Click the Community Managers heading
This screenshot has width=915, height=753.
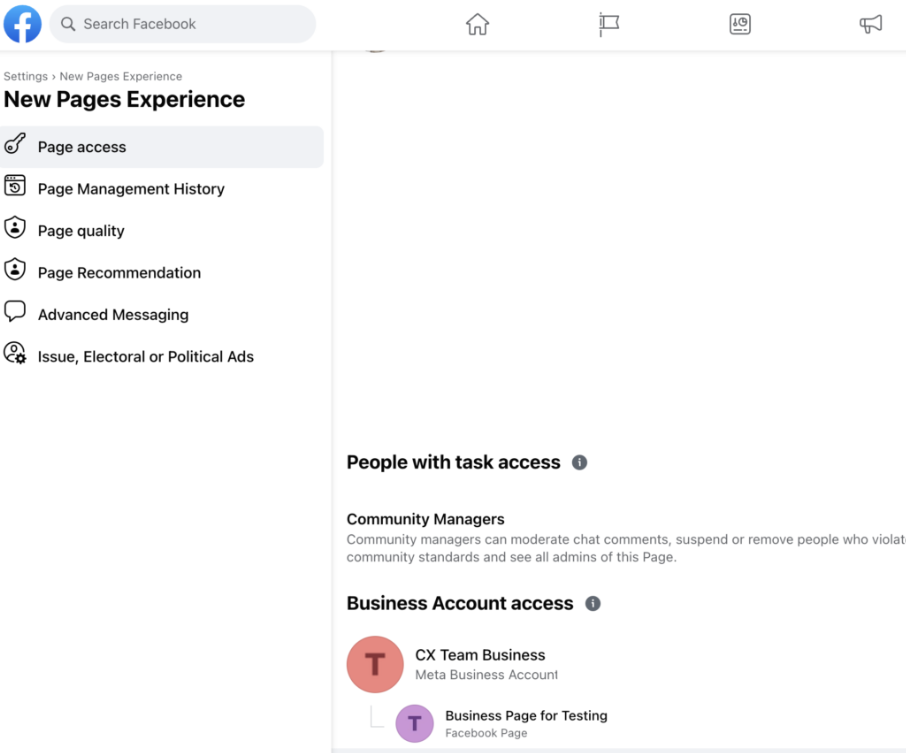point(425,520)
